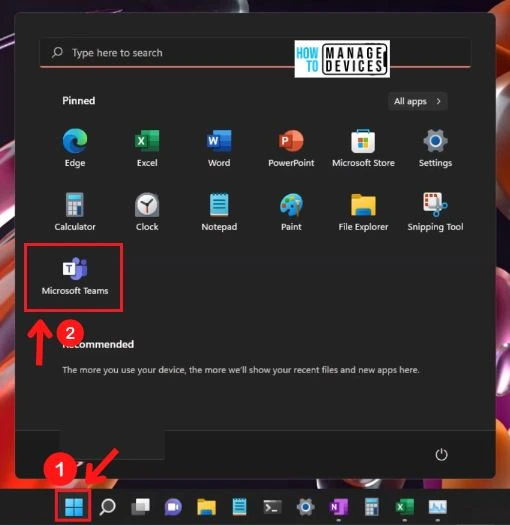The width and height of the screenshot is (510, 525).
Task: Click the Power button in Start menu
Action: [441, 454]
